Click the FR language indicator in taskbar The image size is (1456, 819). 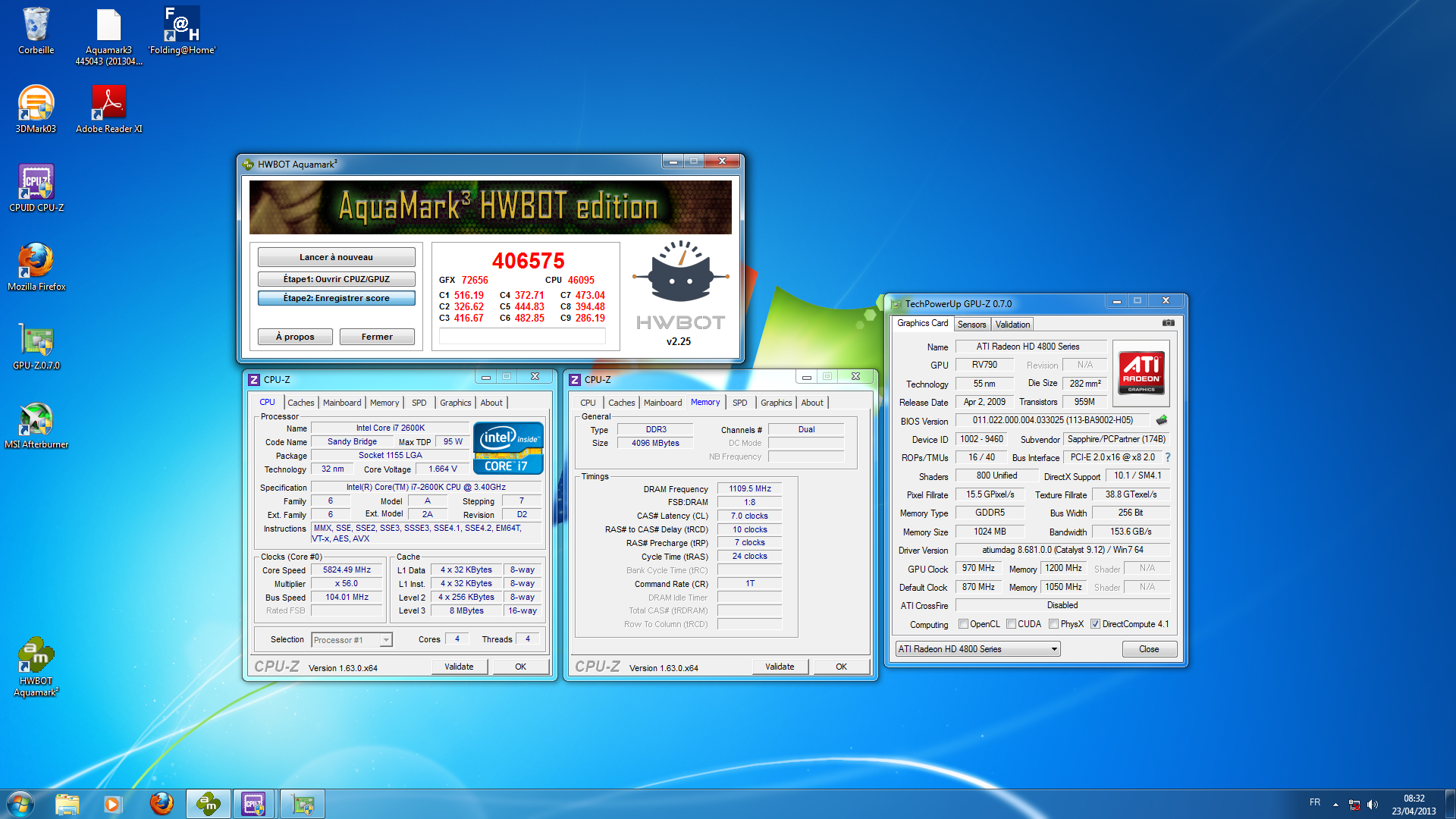[1314, 802]
